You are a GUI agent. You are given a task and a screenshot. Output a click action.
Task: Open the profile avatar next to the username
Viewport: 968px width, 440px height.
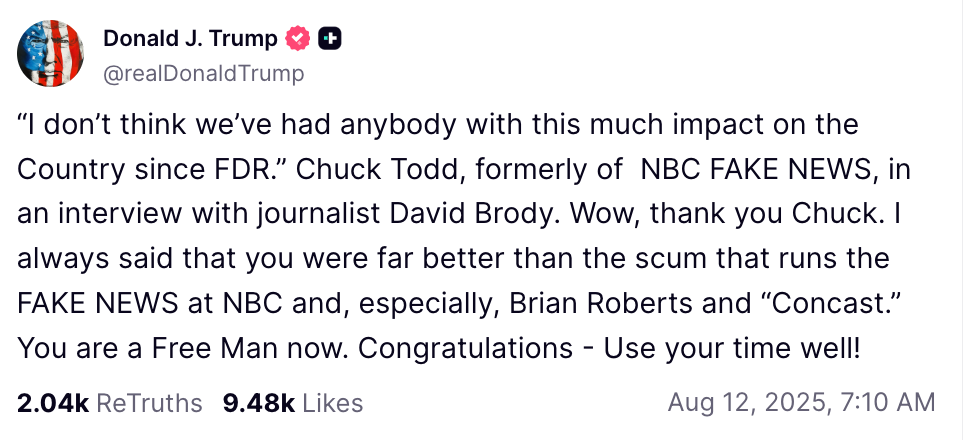(x=50, y=53)
